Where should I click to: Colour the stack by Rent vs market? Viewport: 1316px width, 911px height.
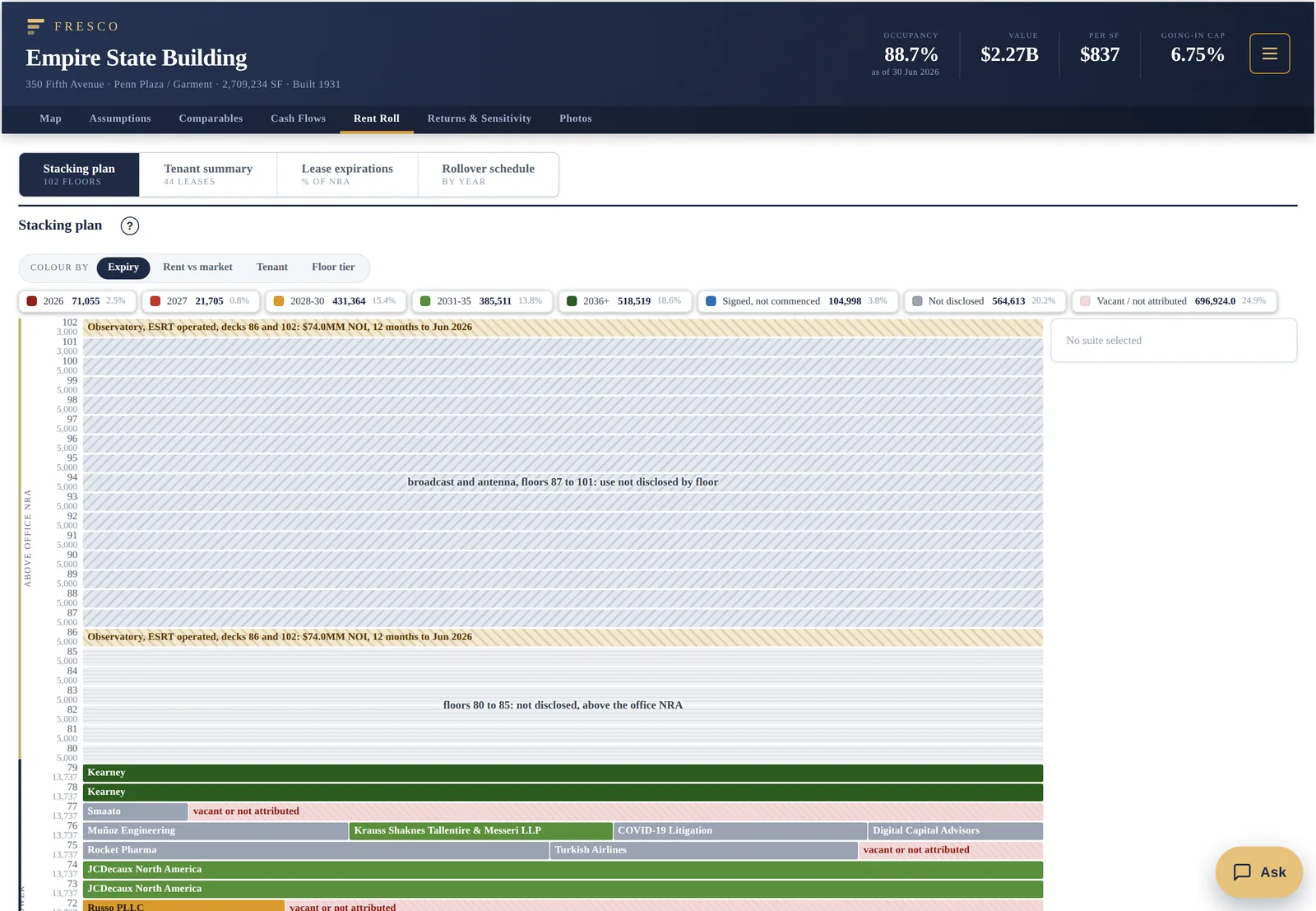coord(197,267)
